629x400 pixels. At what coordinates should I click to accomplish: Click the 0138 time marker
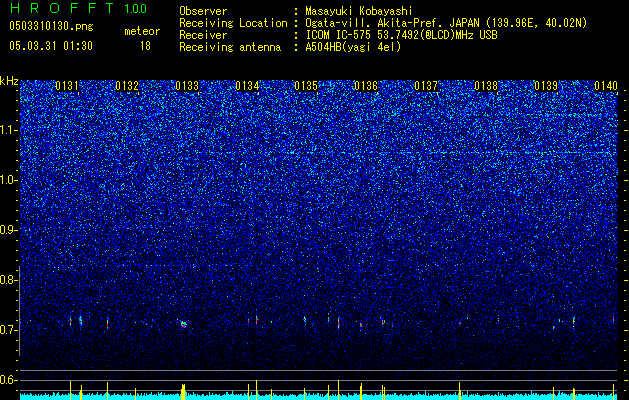[486, 86]
